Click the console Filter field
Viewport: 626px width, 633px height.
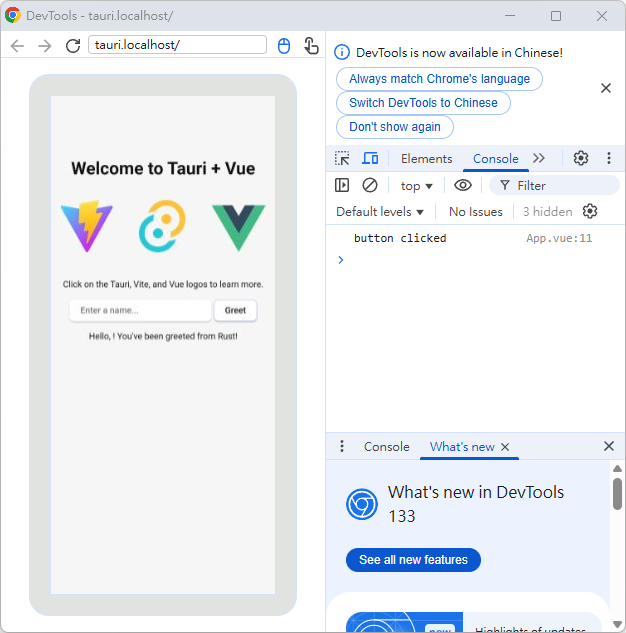click(x=554, y=186)
